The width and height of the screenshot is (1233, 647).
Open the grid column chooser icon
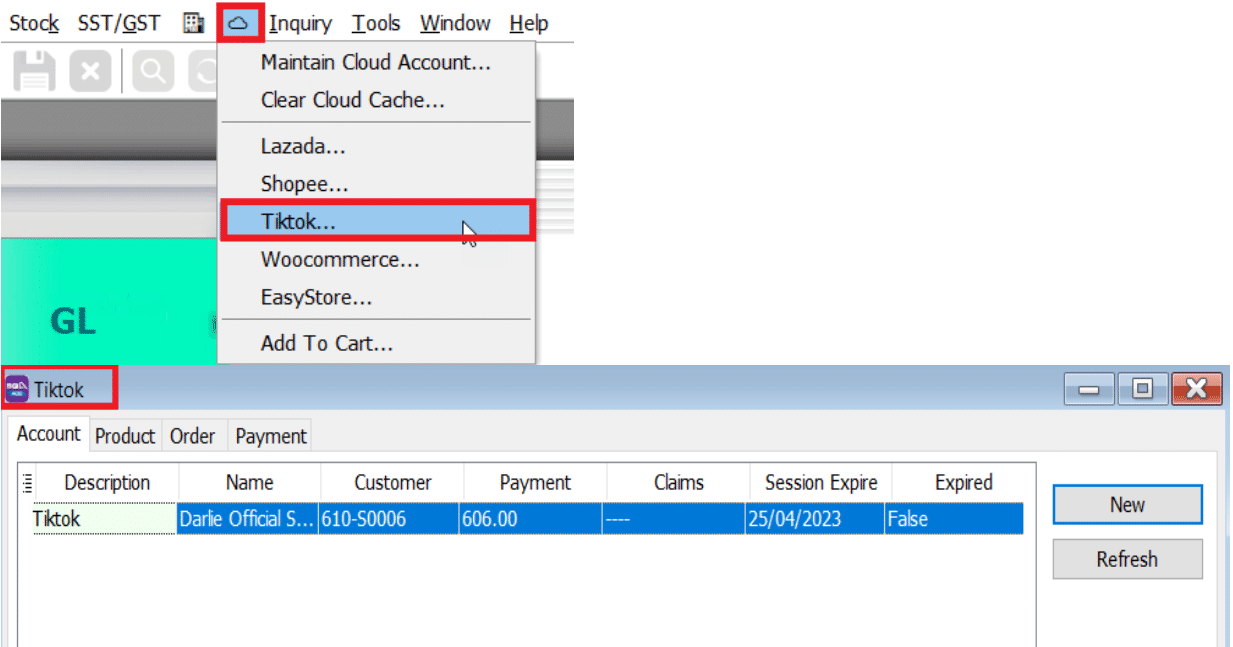point(27,483)
